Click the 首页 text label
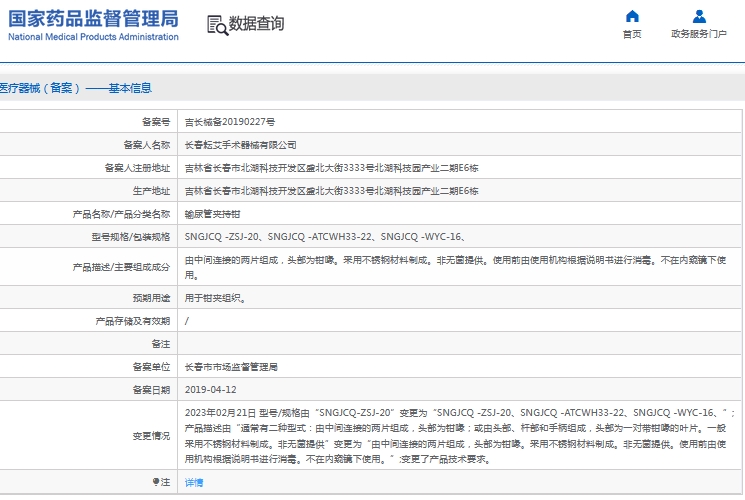The width and height of the screenshot is (745, 500). (632, 34)
